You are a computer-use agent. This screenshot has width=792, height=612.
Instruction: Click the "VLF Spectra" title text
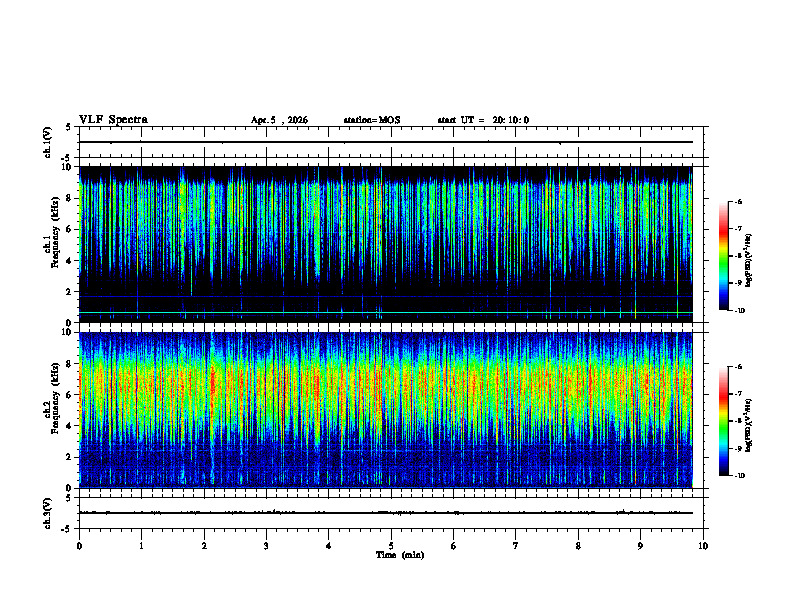coord(113,120)
